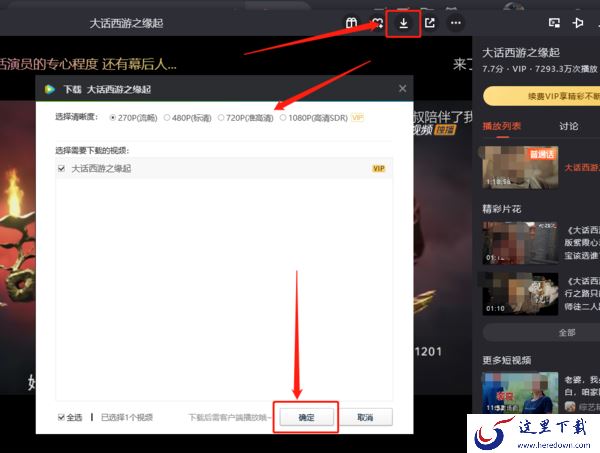Click the 7.7分 rating info line

[x=540, y=69]
